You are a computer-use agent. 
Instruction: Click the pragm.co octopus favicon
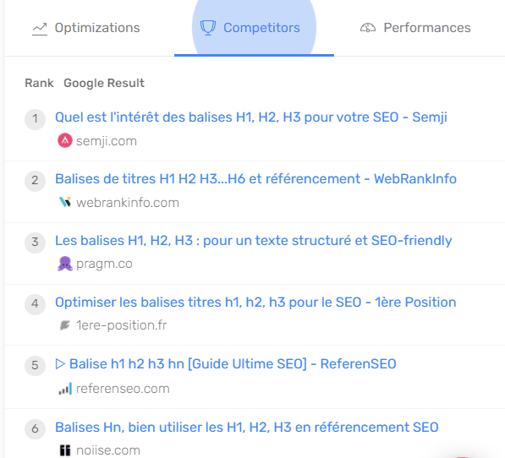[x=65, y=264]
